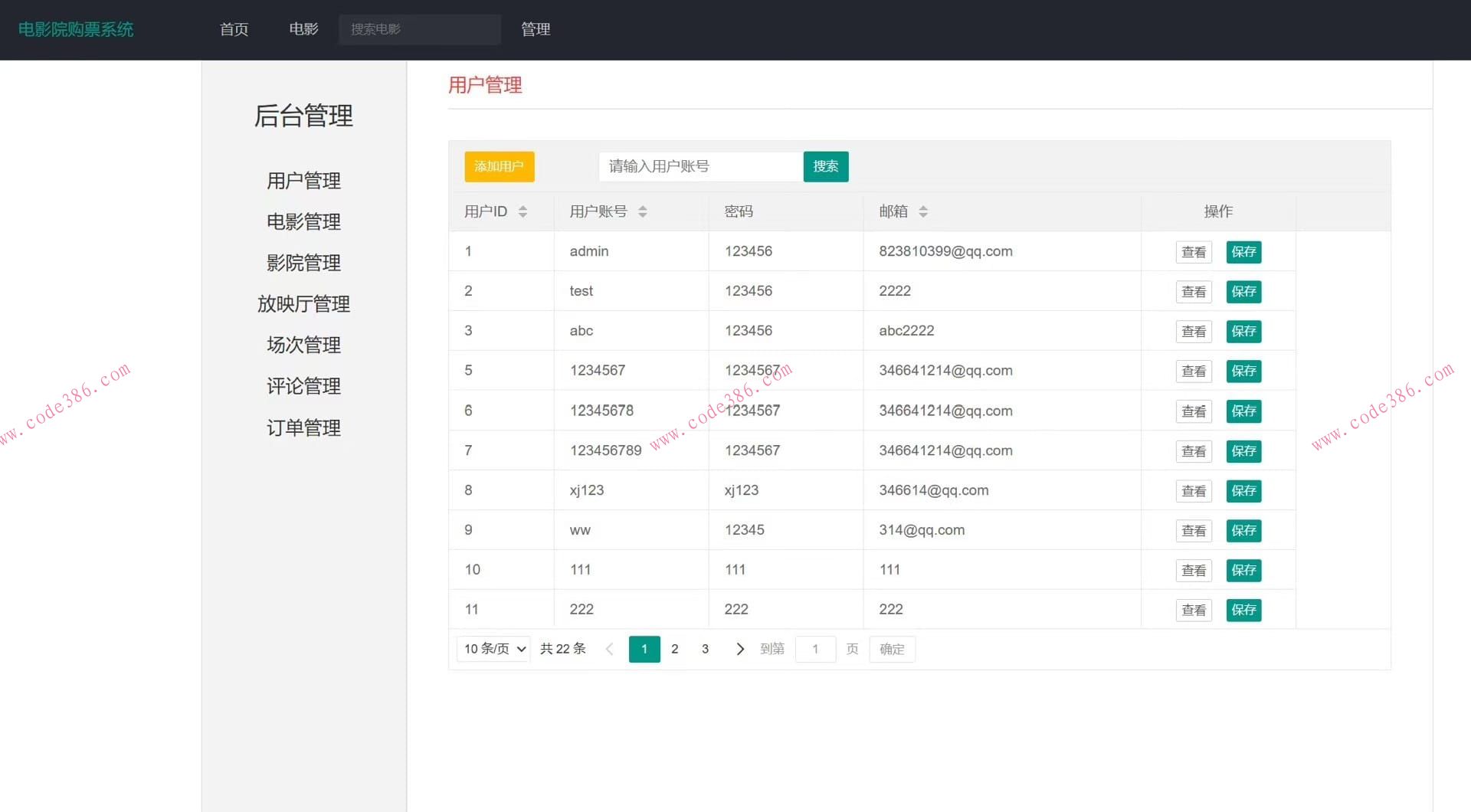Open 订单管理 from the sidebar
The width and height of the screenshot is (1471, 812).
[x=303, y=427]
